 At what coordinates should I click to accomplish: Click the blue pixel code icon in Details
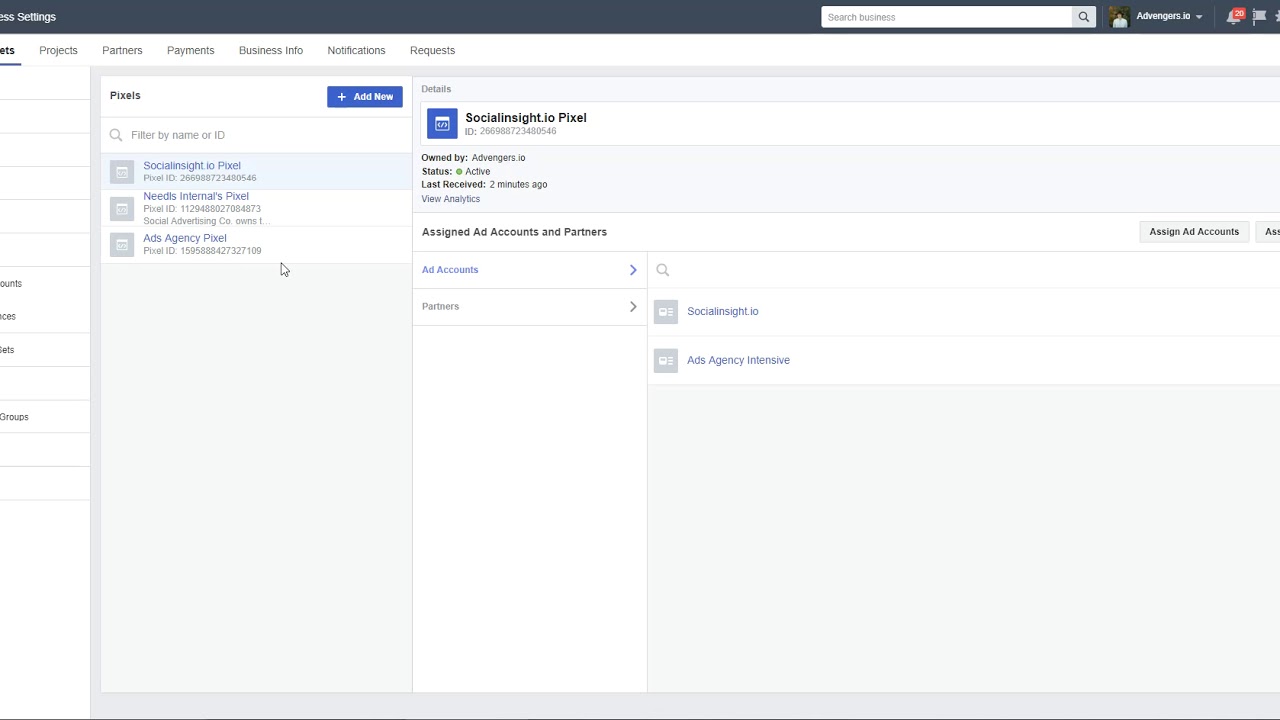click(x=442, y=124)
